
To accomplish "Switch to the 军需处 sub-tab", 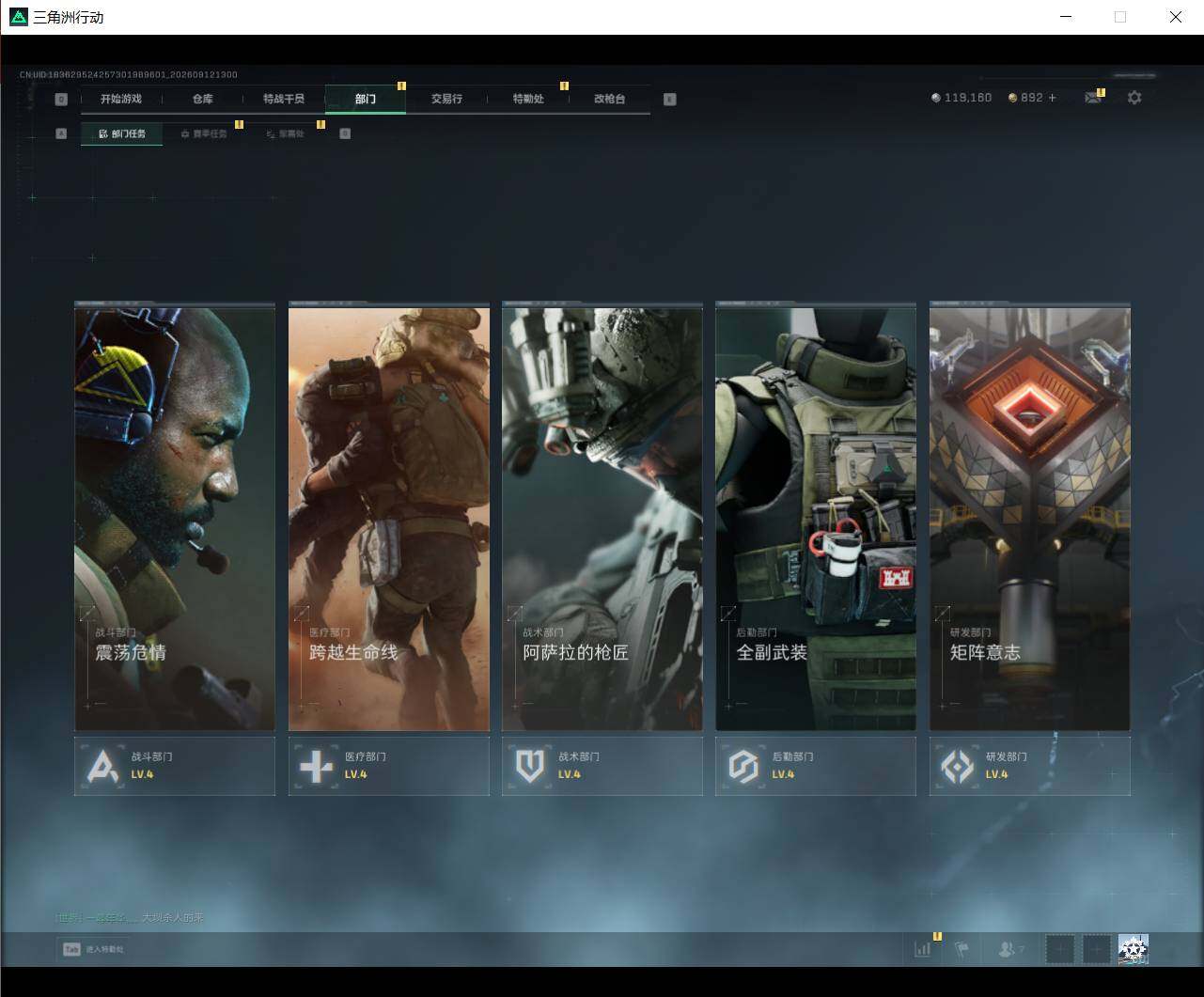I will tap(285, 133).
